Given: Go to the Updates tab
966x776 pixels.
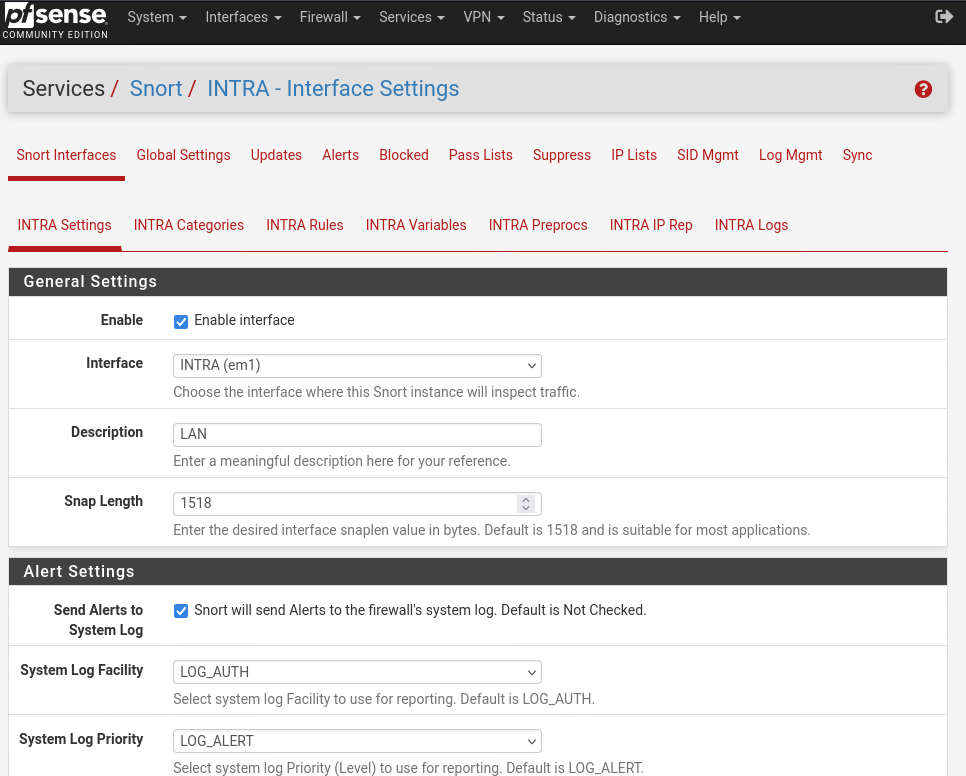Looking at the screenshot, I should click(276, 155).
